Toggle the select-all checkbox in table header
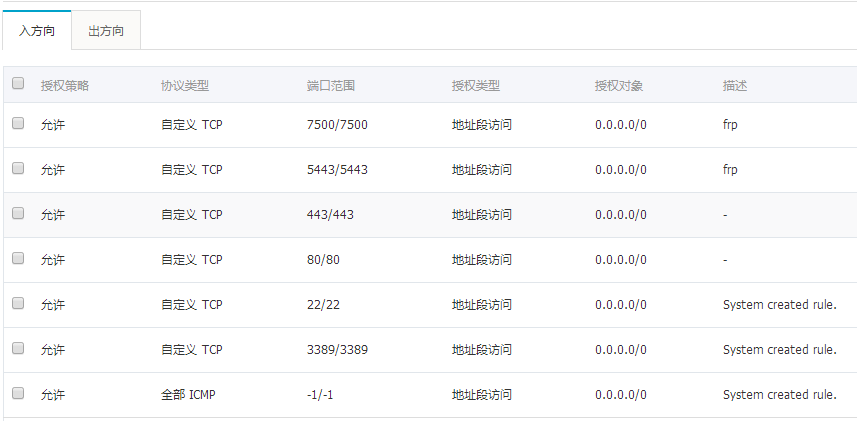The height and width of the screenshot is (421, 857). [x=18, y=84]
